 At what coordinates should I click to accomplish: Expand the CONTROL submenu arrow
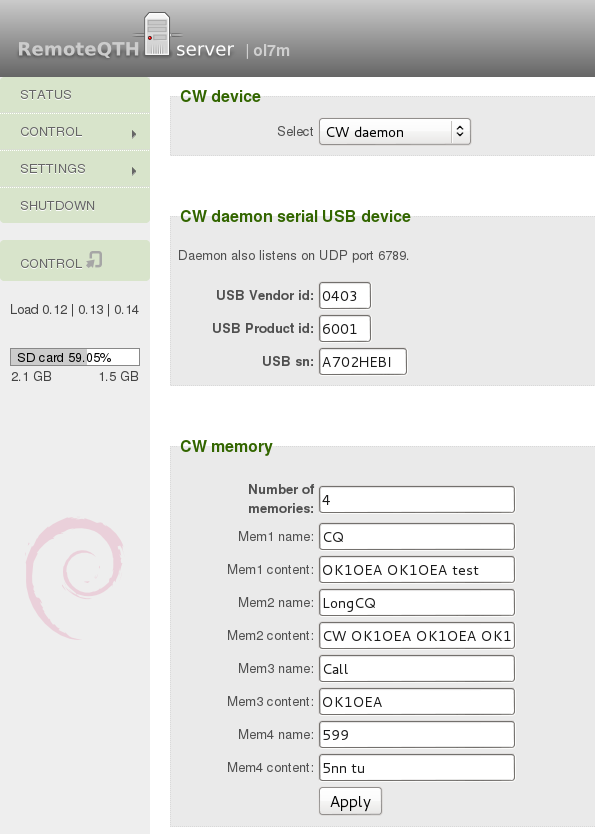click(134, 134)
